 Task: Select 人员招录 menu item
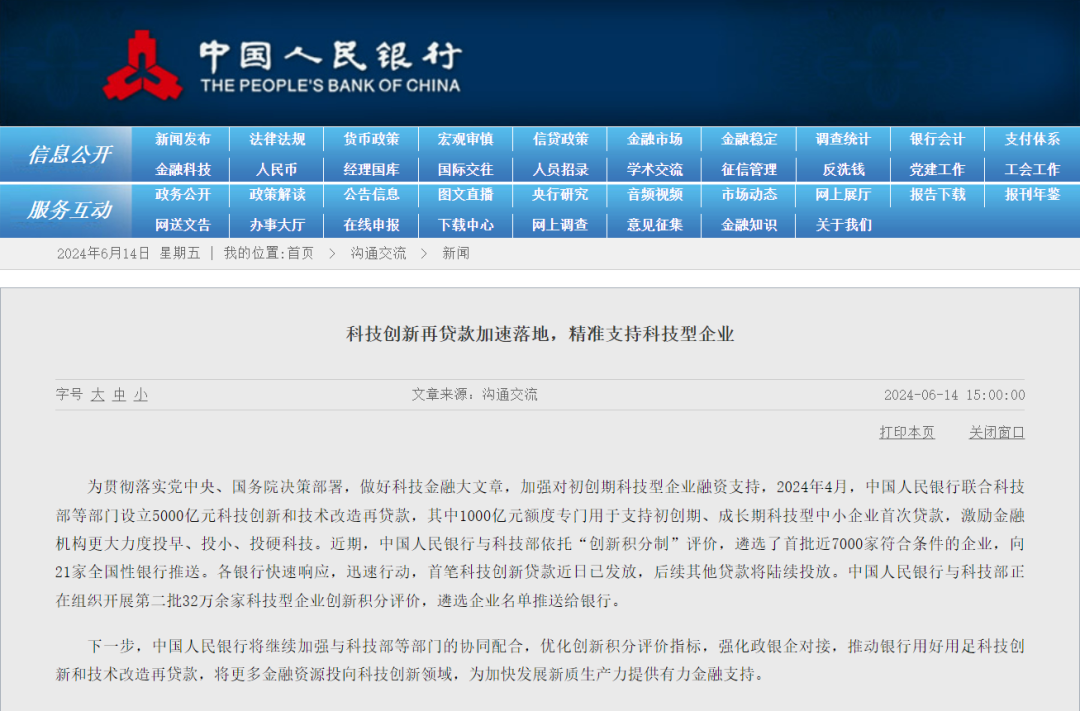pos(560,169)
